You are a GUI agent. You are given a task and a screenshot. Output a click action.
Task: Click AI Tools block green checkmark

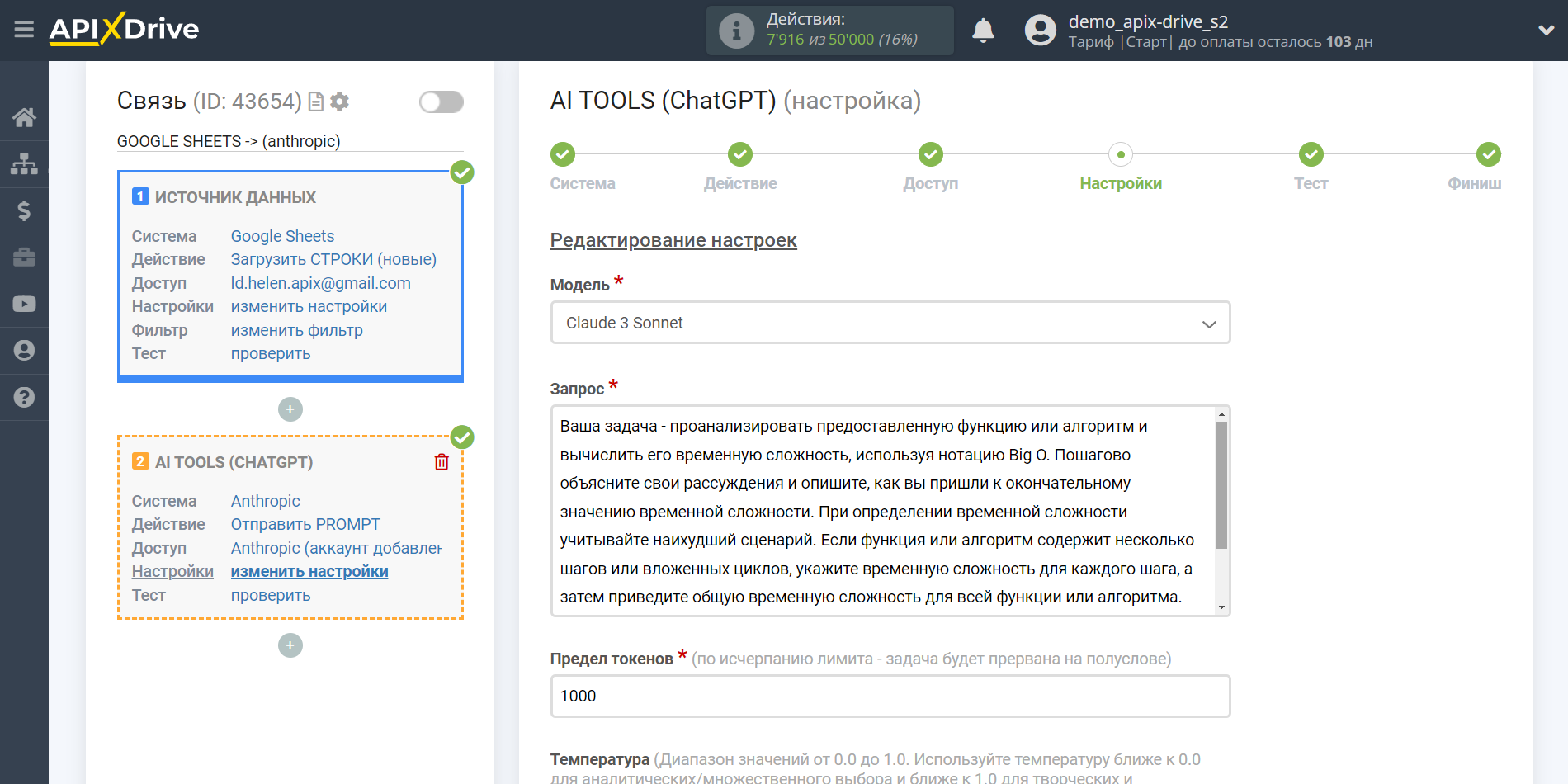click(x=462, y=437)
